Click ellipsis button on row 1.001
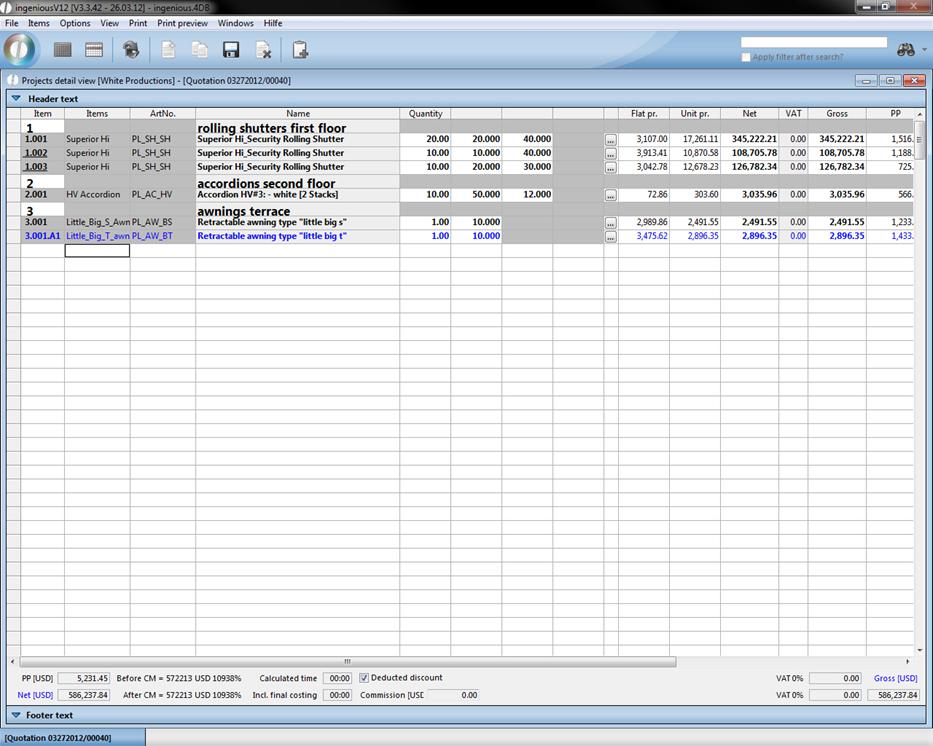This screenshot has height=746, width=933. pyautogui.click(x=610, y=140)
